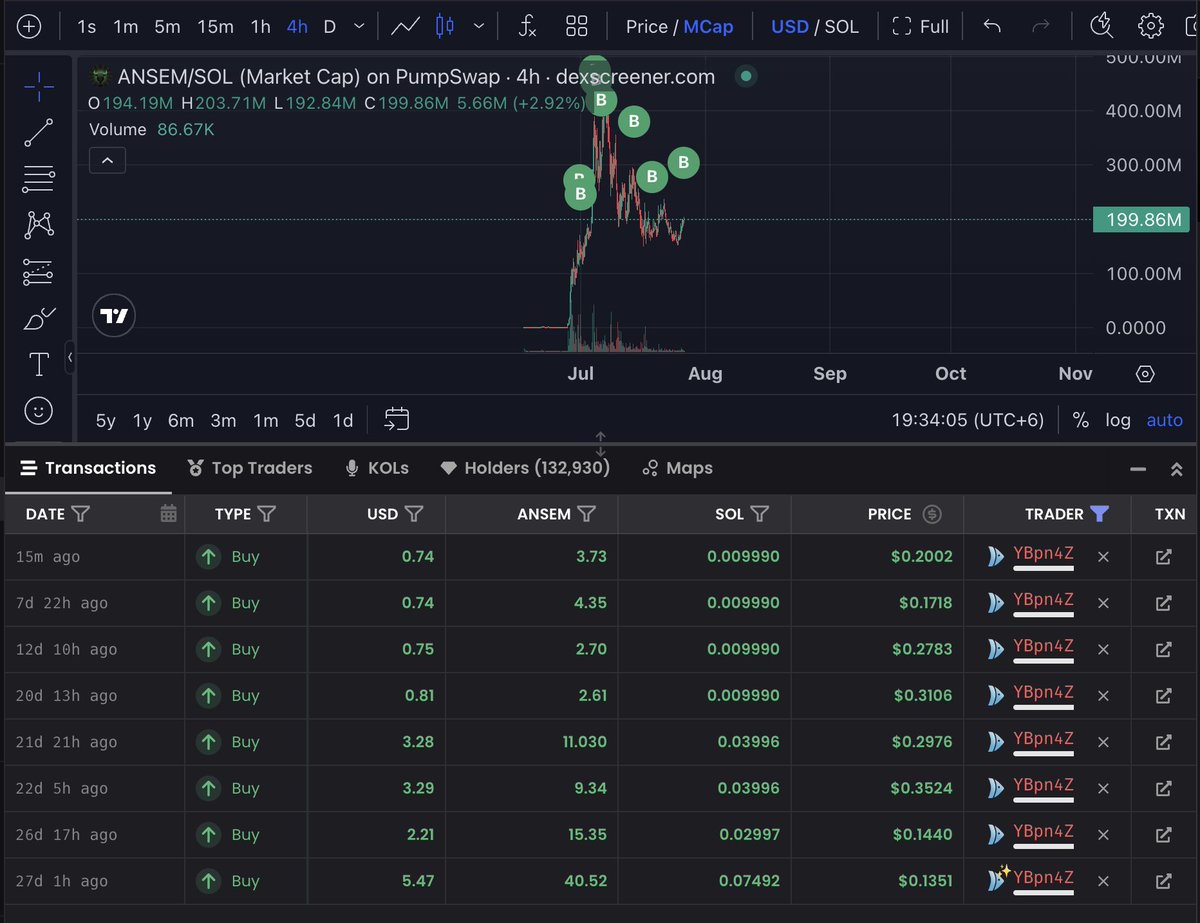Screen dimensions: 1200x923
Task: Add a symbol with the plus icon
Action: 29,27
